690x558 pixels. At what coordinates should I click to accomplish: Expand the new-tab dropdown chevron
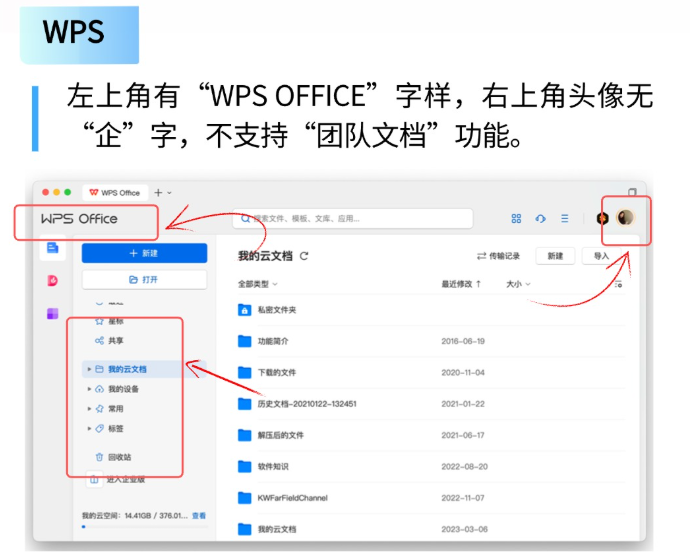[x=169, y=193]
